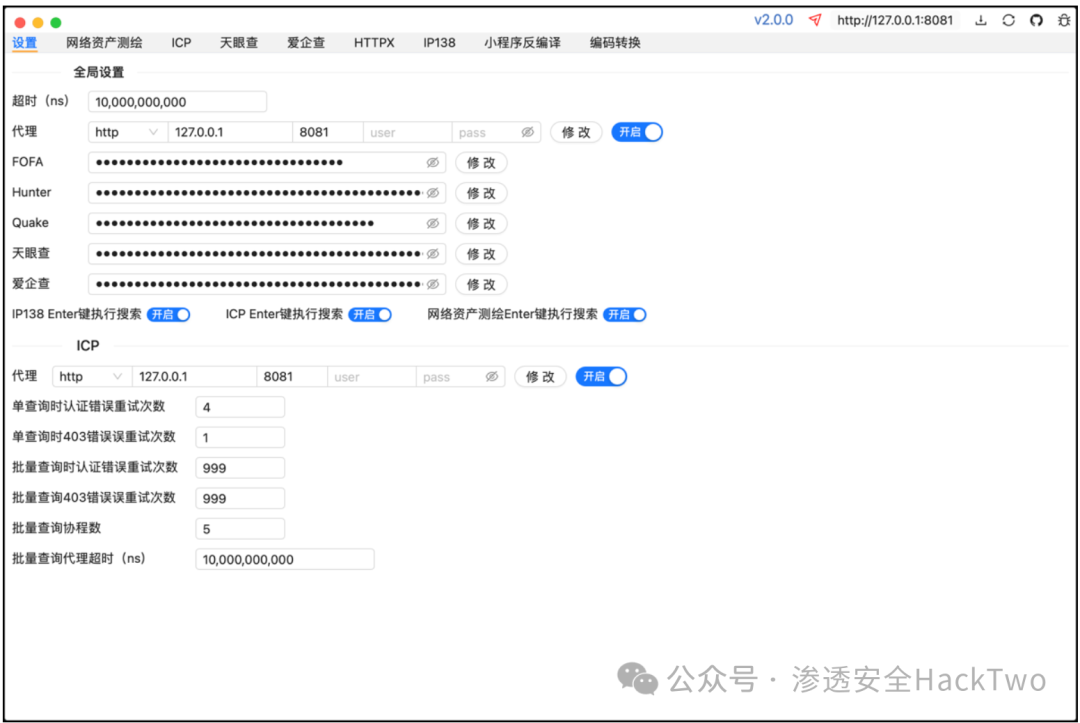Toggle ICP Enter键执行搜索 switch

[371, 315]
